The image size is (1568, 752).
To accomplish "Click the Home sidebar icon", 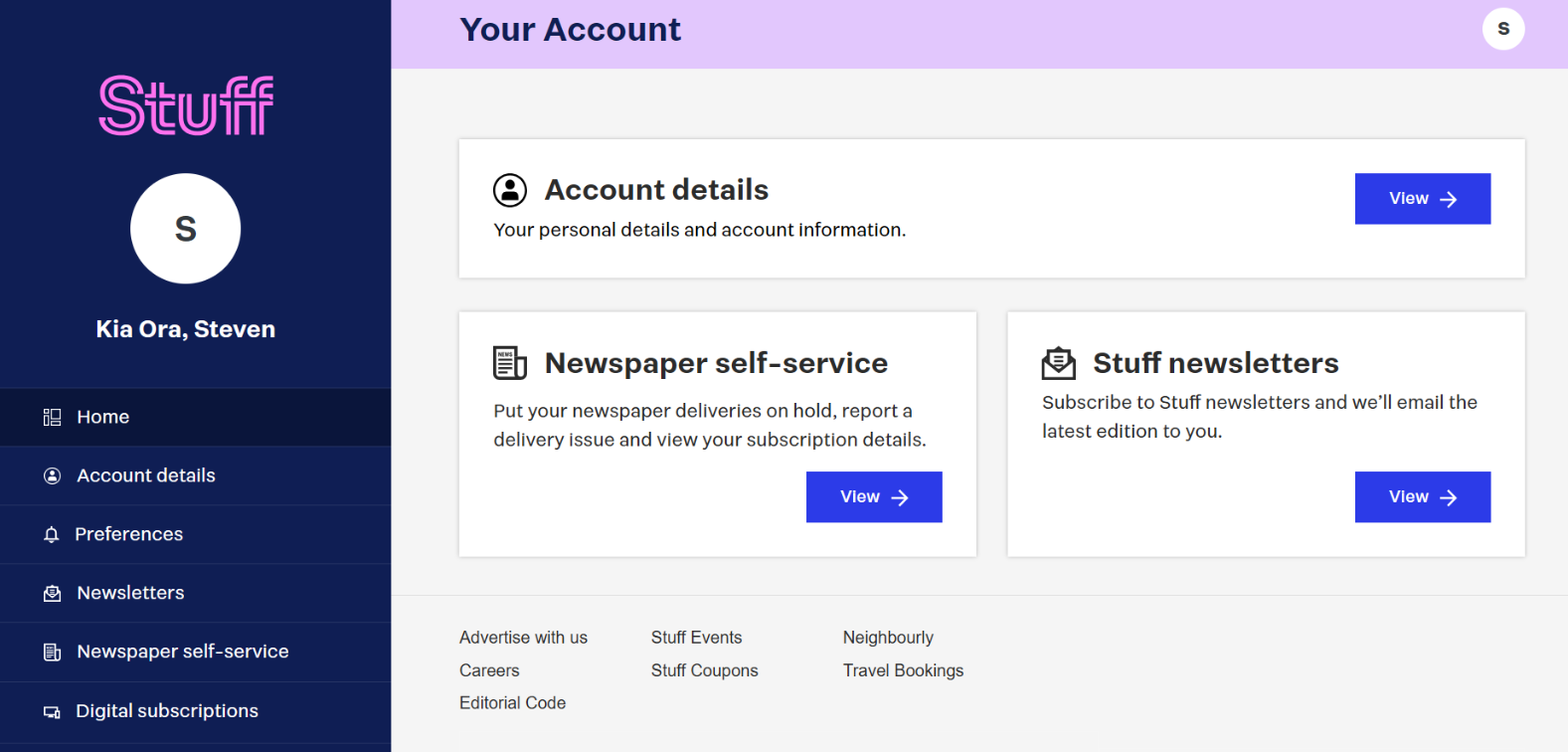I will [53, 418].
